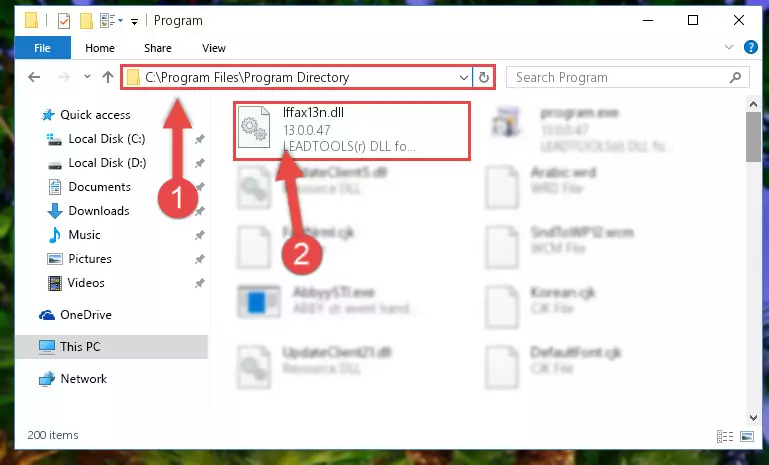Click the pin icon beside Pictures
The height and width of the screenshot is (465, 769).
click(200, 259)
